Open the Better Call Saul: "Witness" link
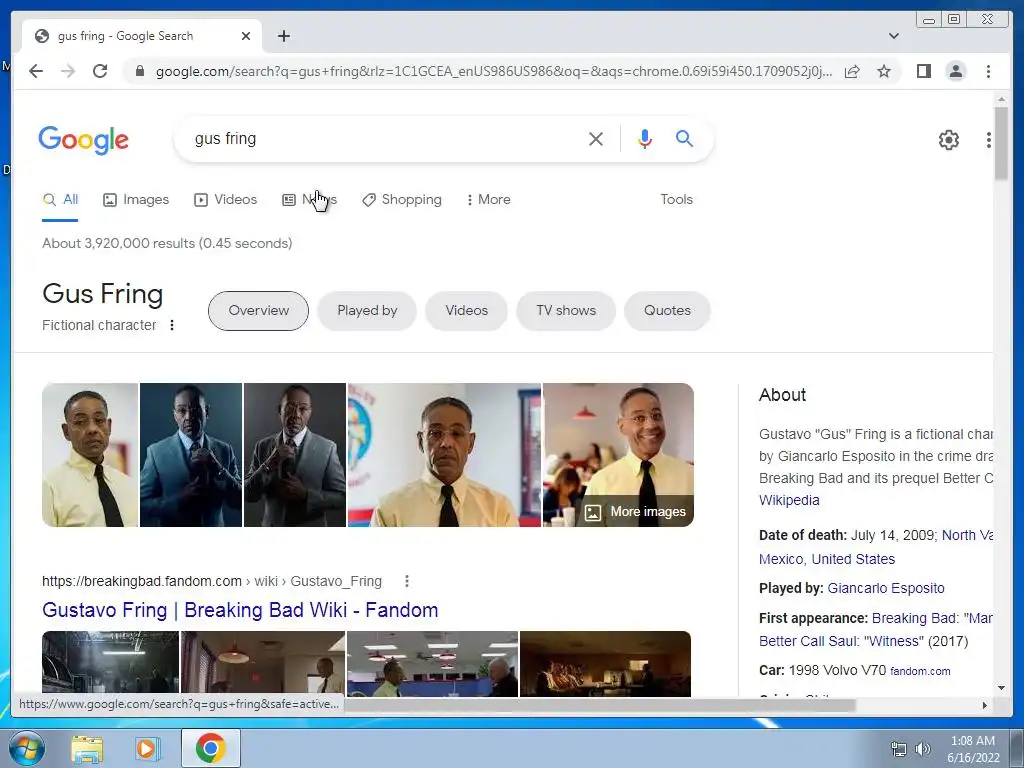Screen dimensions: 1024x768 (x=842, y=641)
